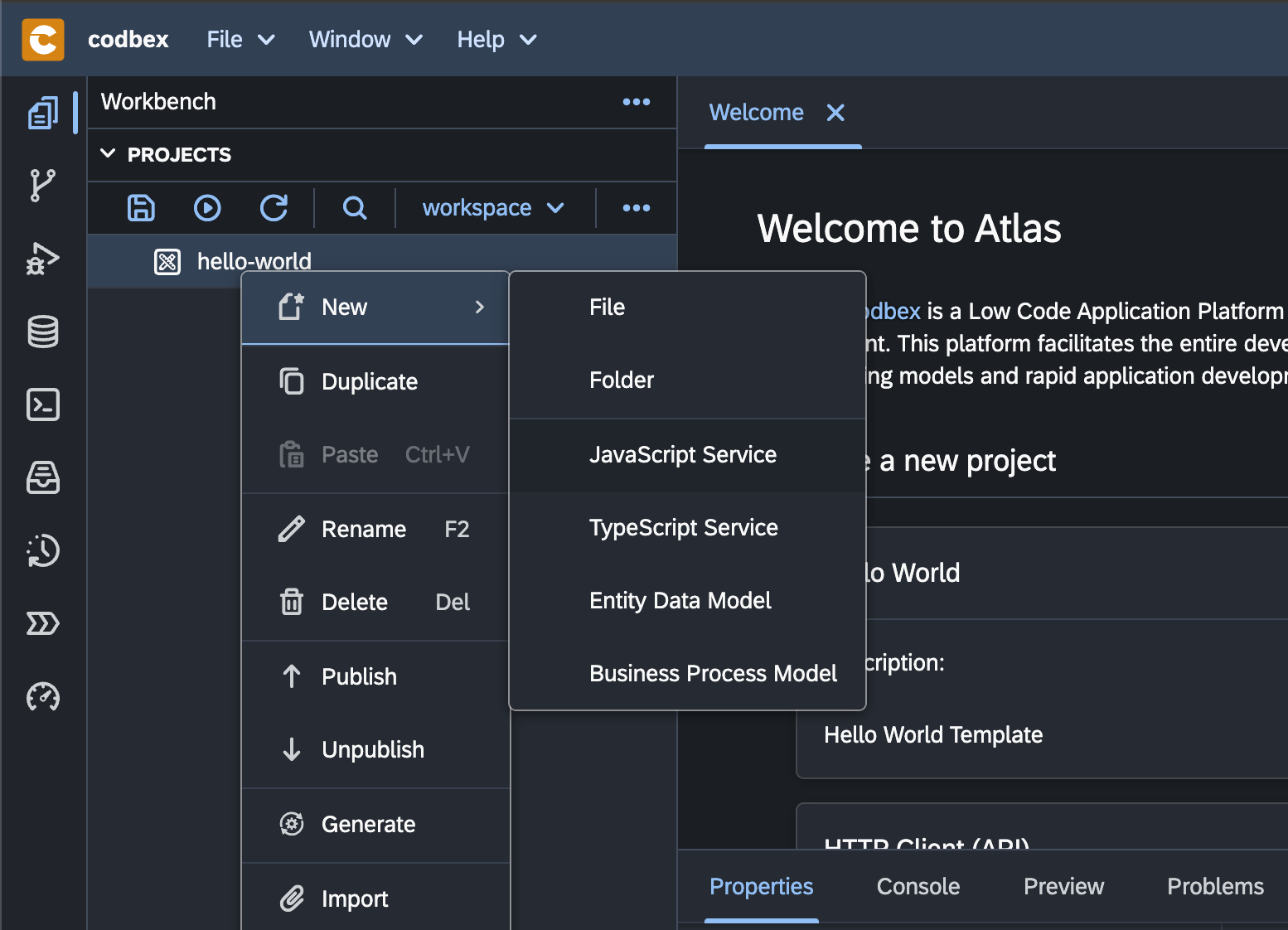Choose New in context menu
1288x930 pixels.
[x=375, y=308]
